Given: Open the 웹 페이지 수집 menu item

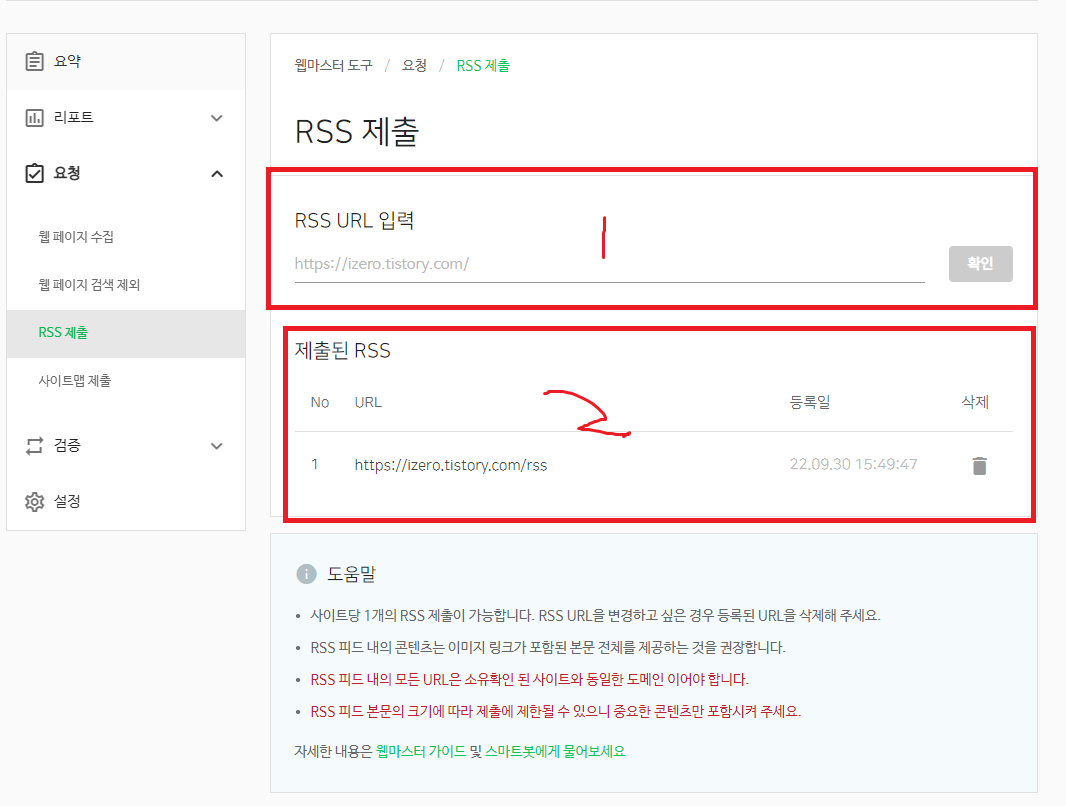Looking at the screenshot, I should 76,236.
